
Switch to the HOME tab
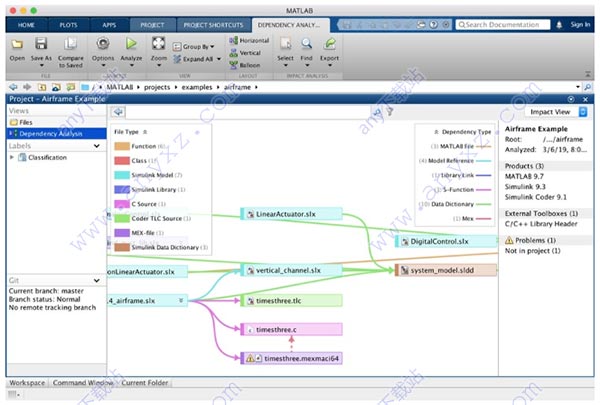(x=26, y=25)
